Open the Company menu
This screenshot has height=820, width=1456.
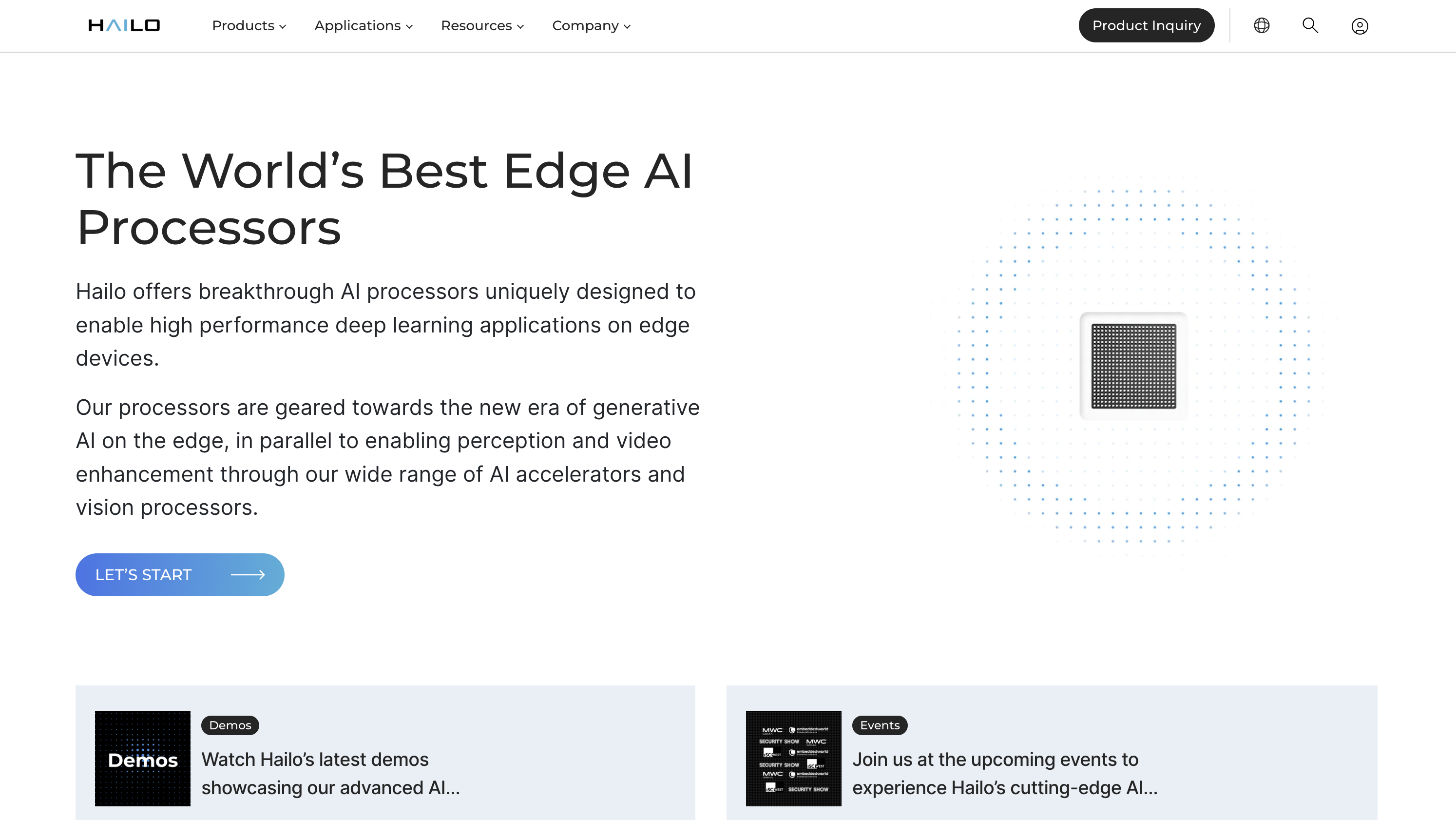591,25
